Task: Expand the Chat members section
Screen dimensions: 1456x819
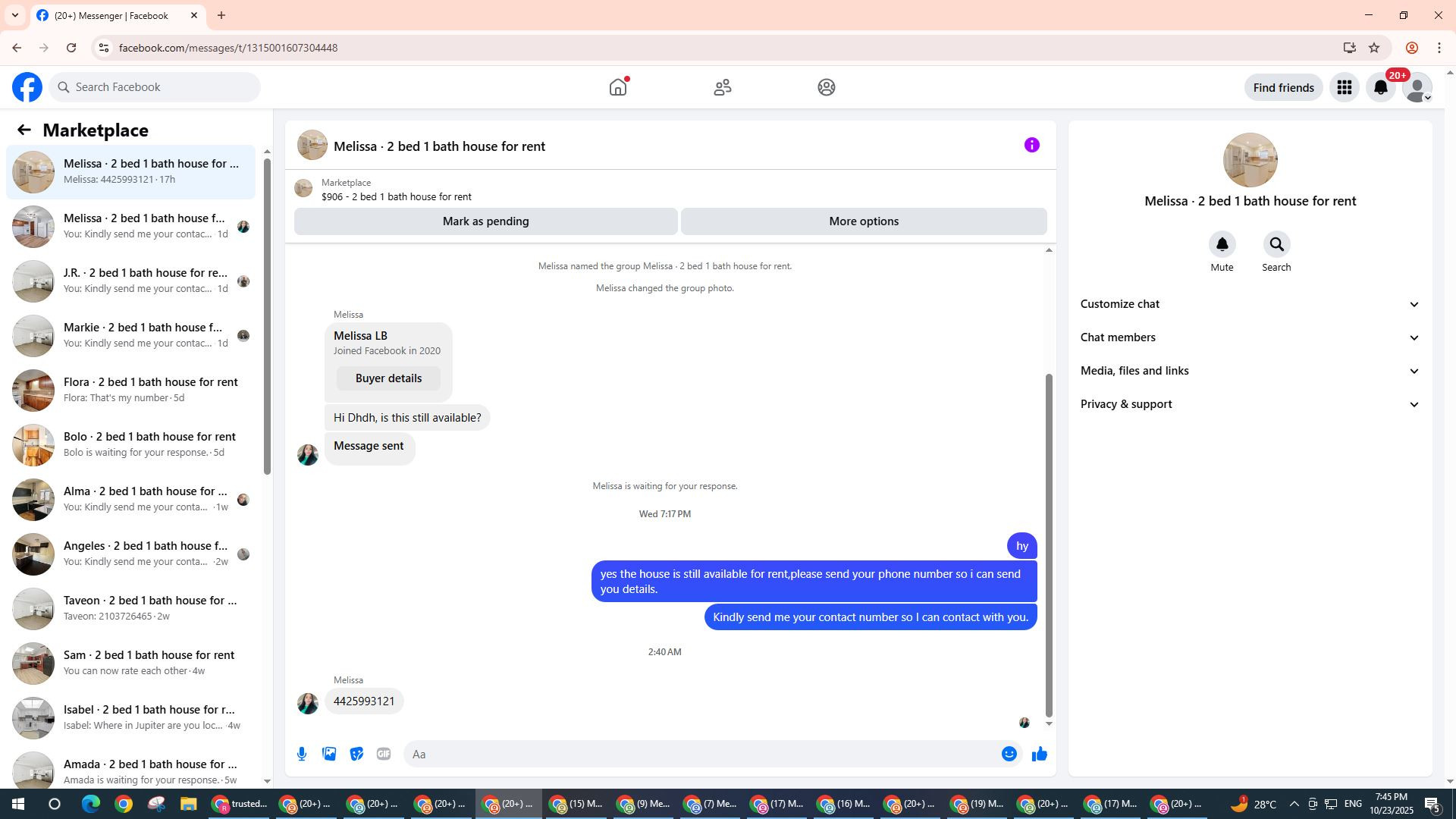Action: coord(1249,337)
